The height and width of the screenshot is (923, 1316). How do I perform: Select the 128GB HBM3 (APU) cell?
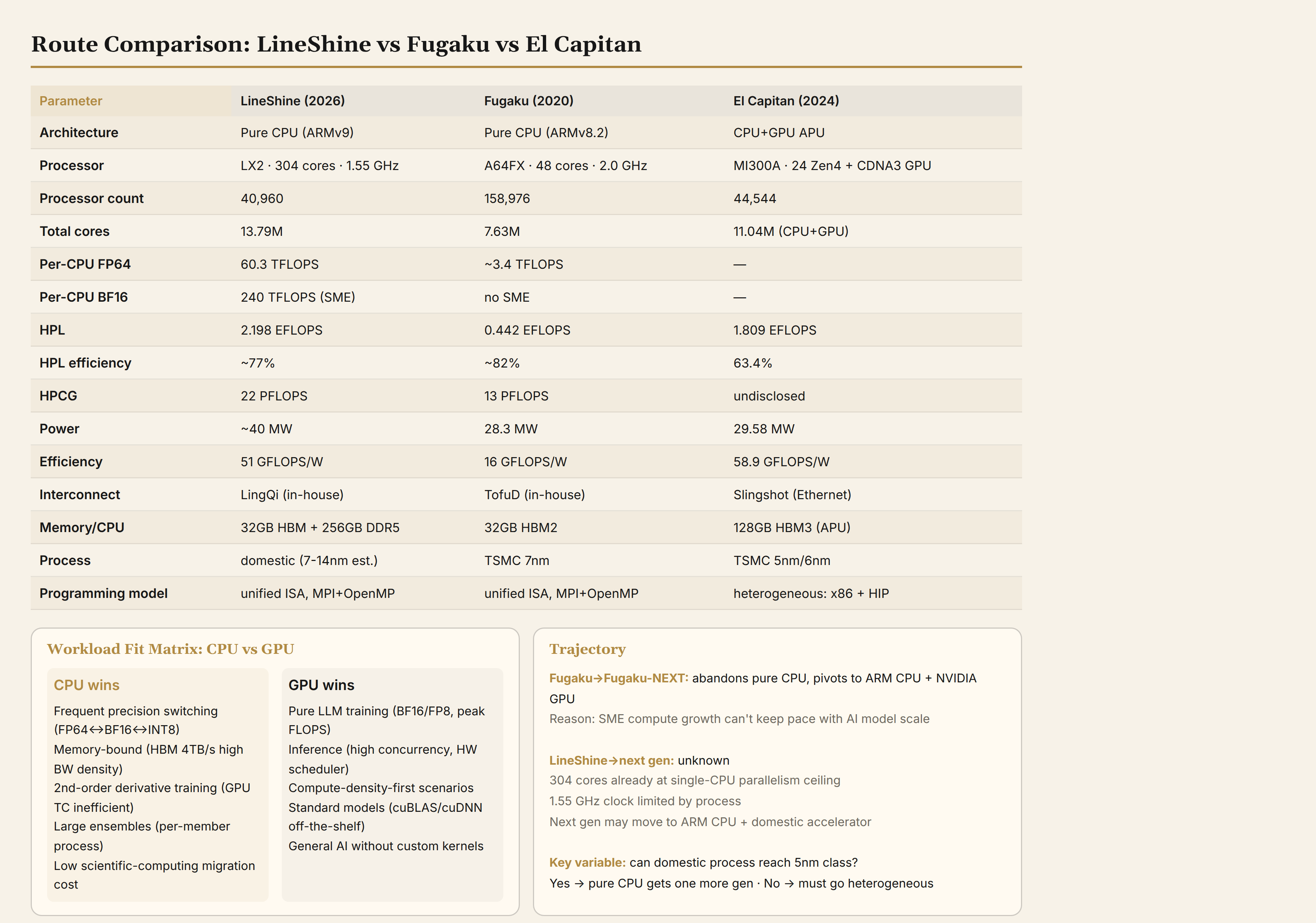point(791,527)
